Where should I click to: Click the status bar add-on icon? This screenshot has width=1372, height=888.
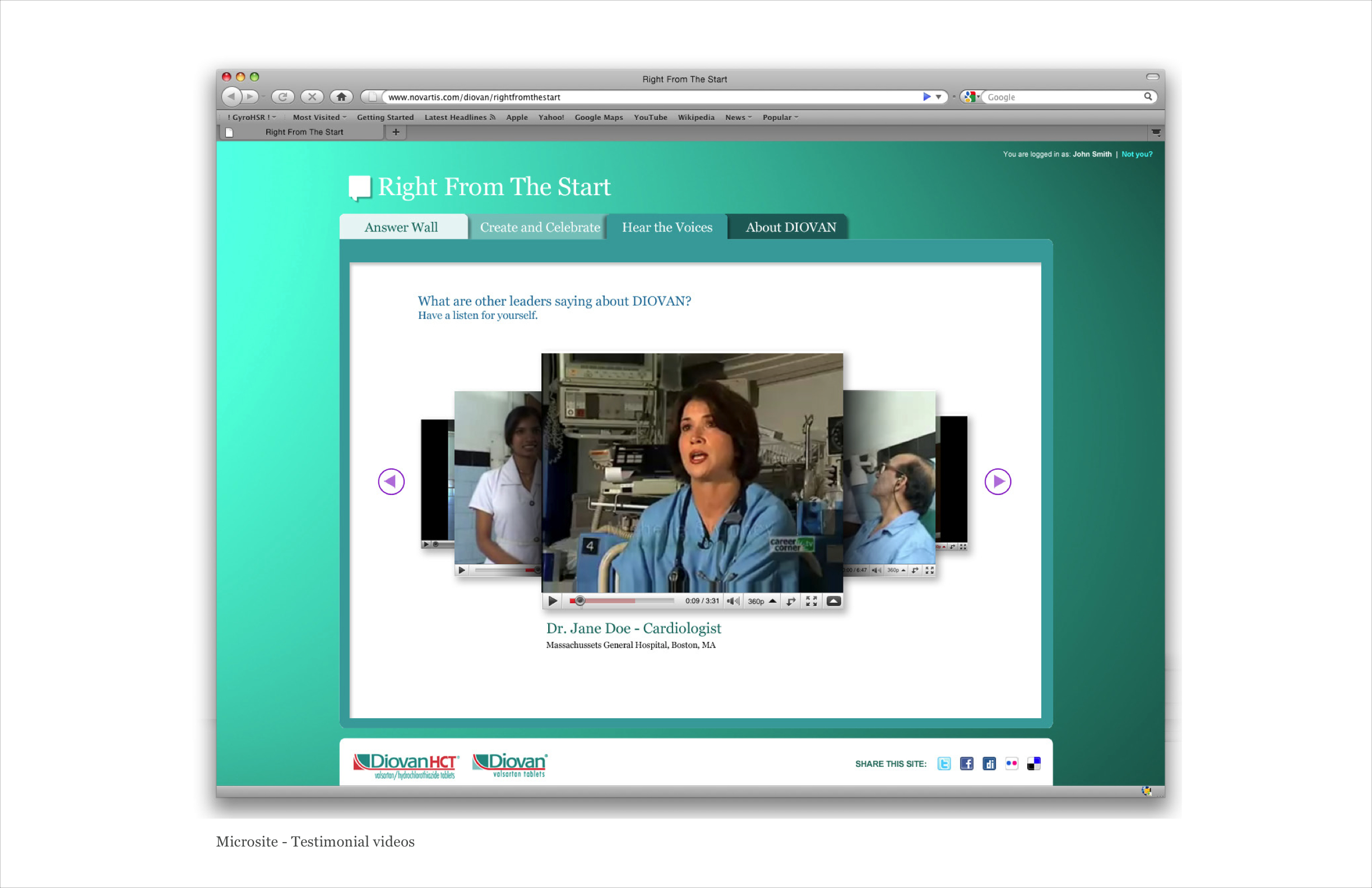click(1146, 791)
